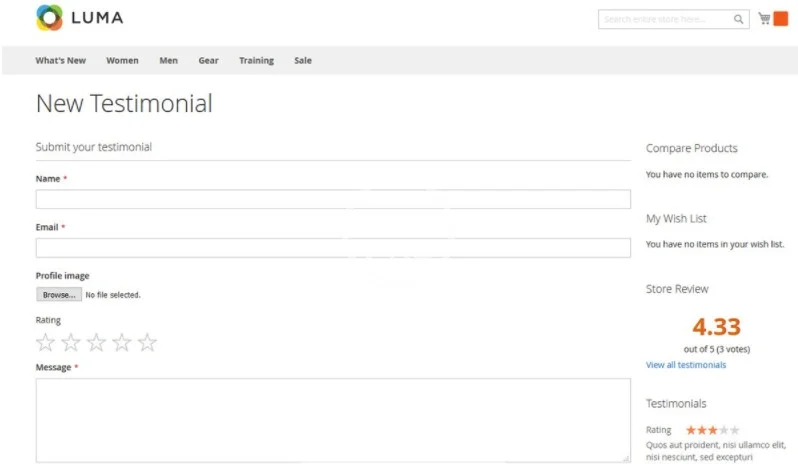Focus the Name input field
Viewport: 798px width, 464px height.
[333, 199]
